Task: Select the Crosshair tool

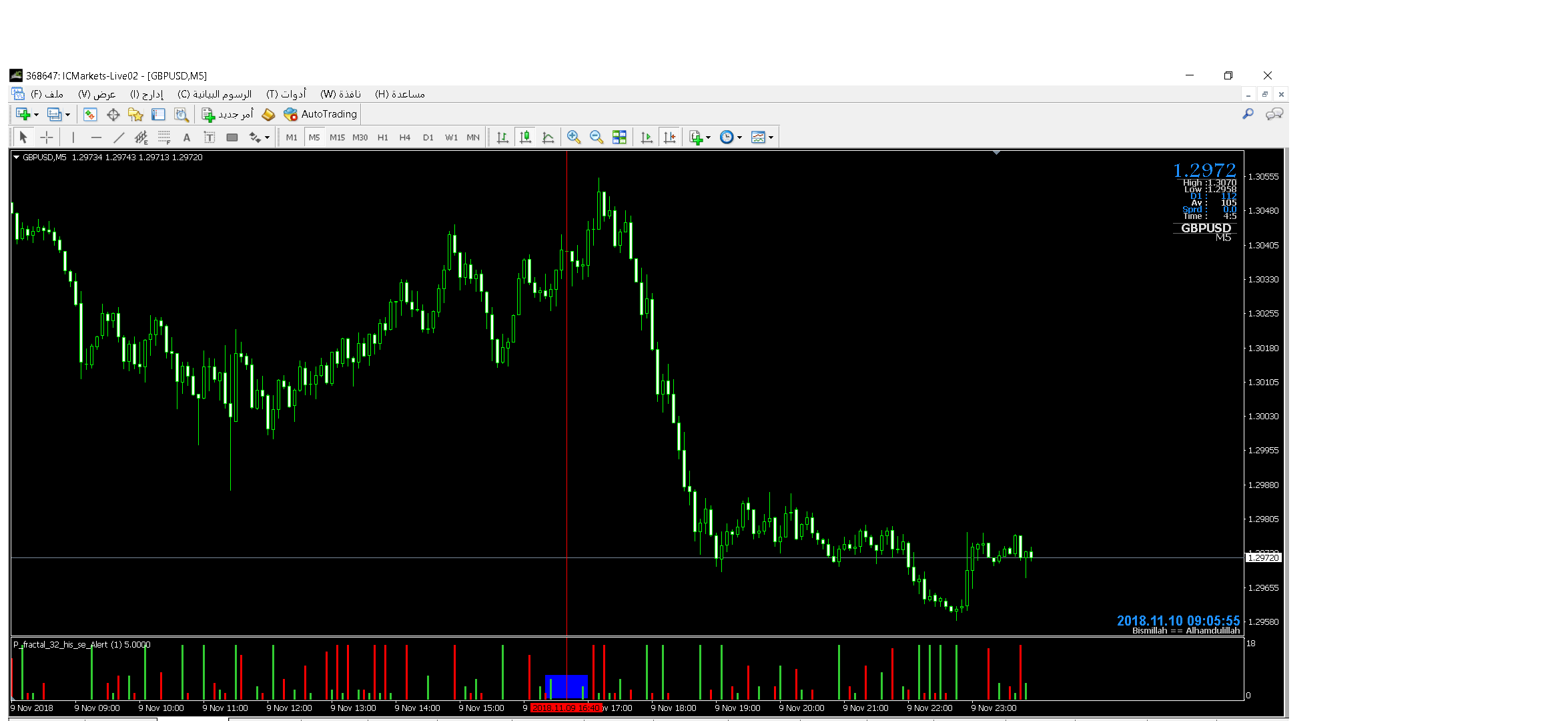Action: pos(46,138)
